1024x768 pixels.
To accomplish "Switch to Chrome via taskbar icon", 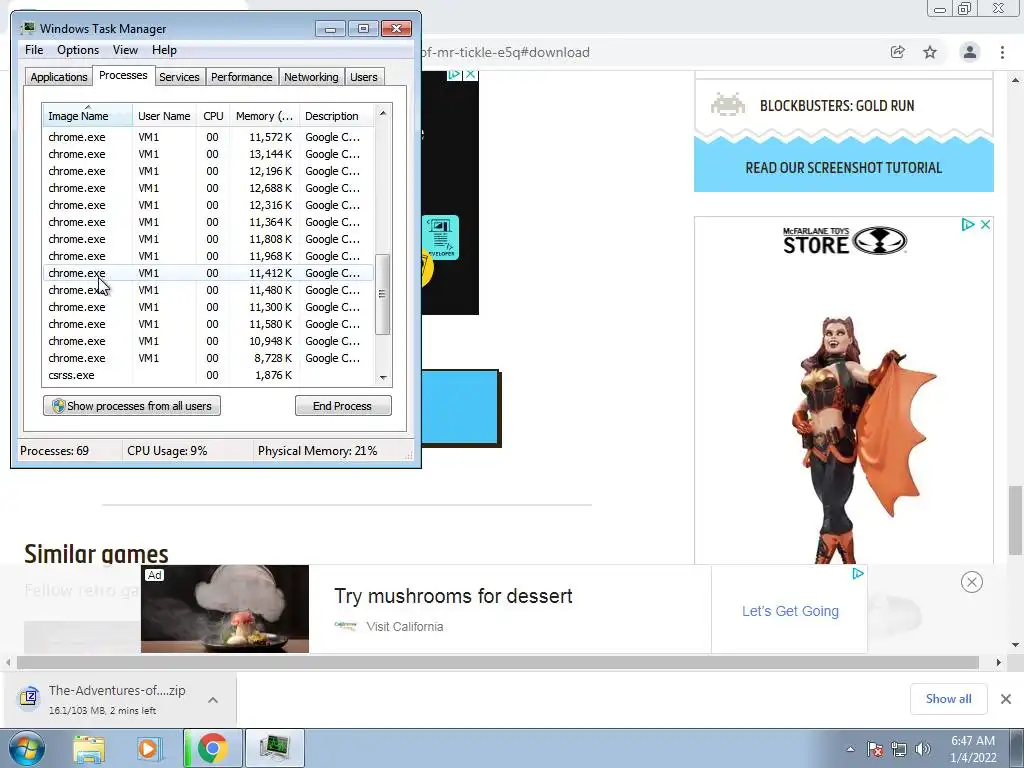I will pyautogui.click(x=212, y=748).
